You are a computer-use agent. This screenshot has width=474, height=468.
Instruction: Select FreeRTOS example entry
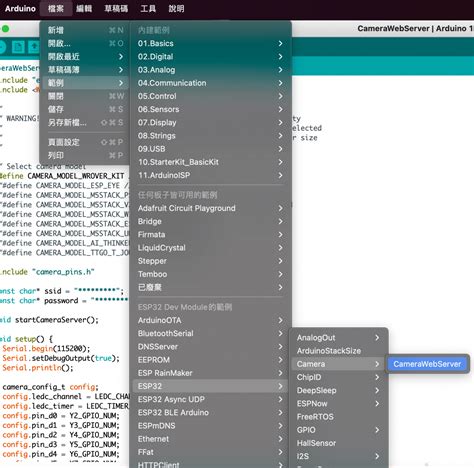[338, 417]
